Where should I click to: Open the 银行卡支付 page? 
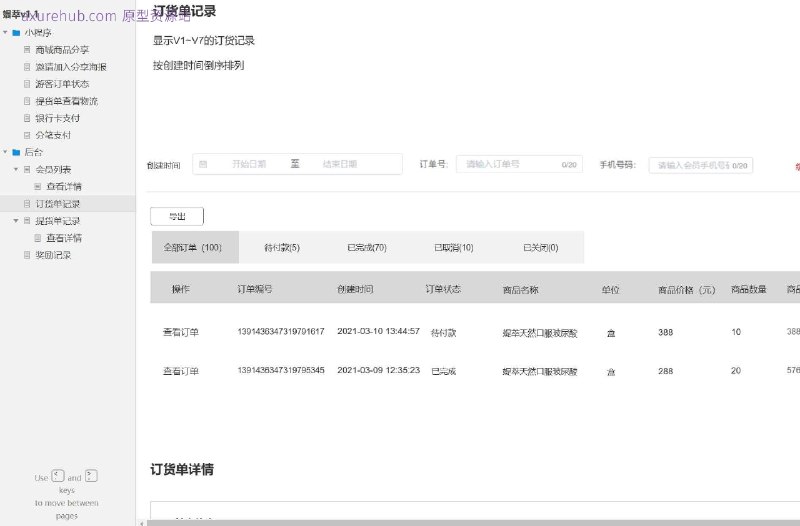coord(57,118)
